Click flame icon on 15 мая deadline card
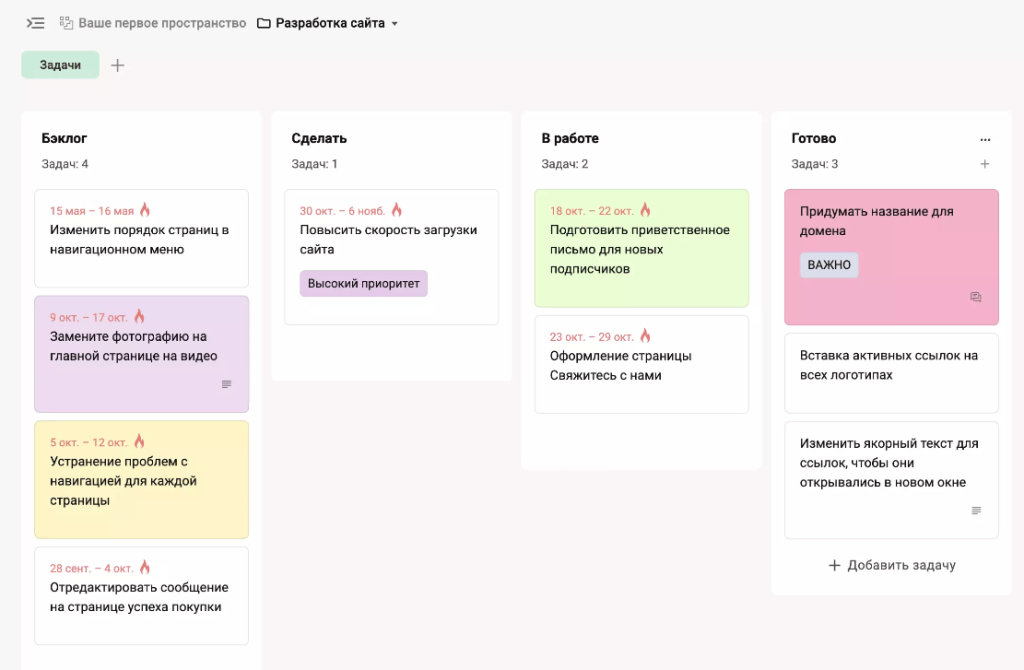Viewport: 1024px width, 670px height. 145,210
